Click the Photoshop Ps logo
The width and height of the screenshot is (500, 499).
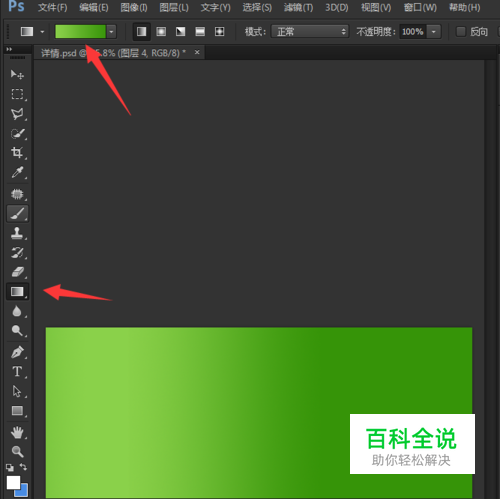coord(16,6)
